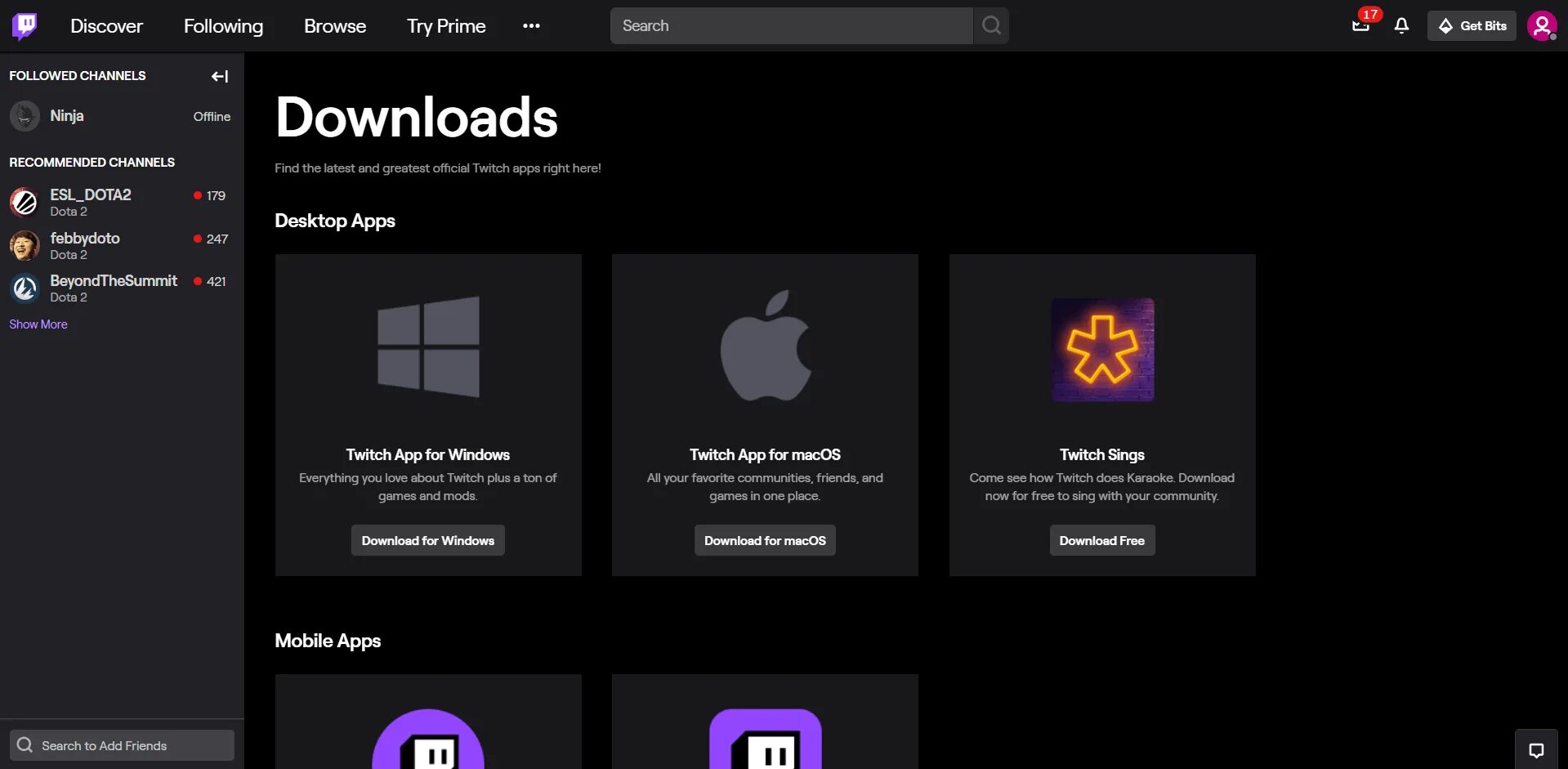This screenshot has height=769, width=1568.
Task: Open whispers with the chat icon showing 17
Action: click(1360, 26)
